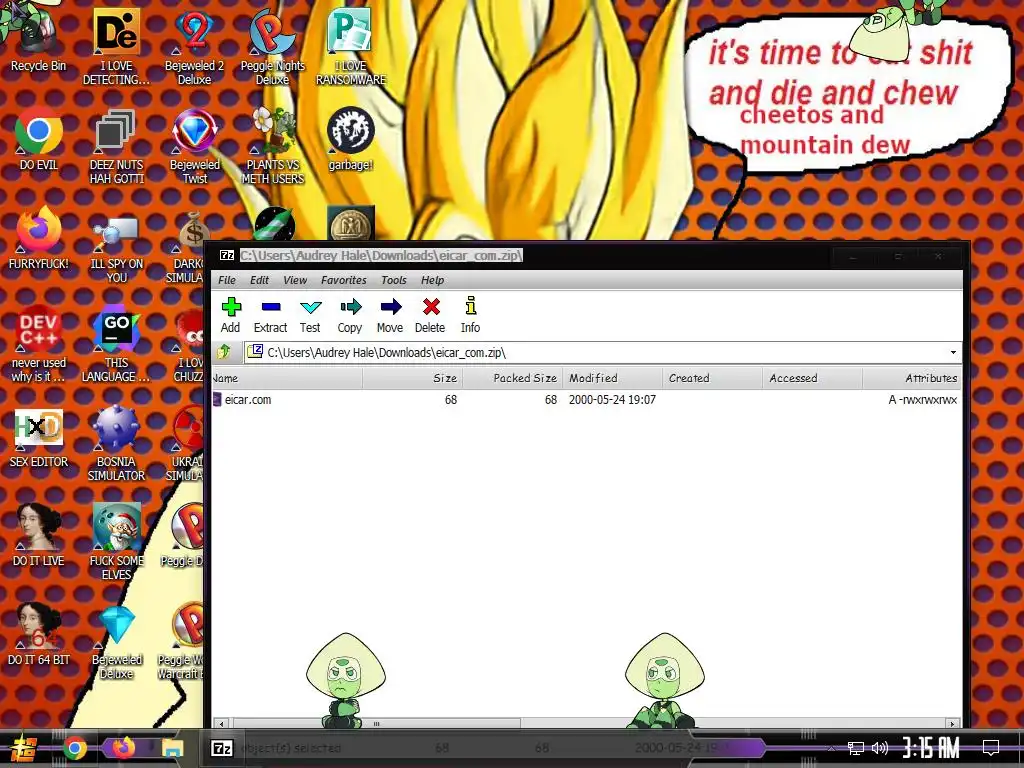Click the Move toolbar icon

point(390,315)
